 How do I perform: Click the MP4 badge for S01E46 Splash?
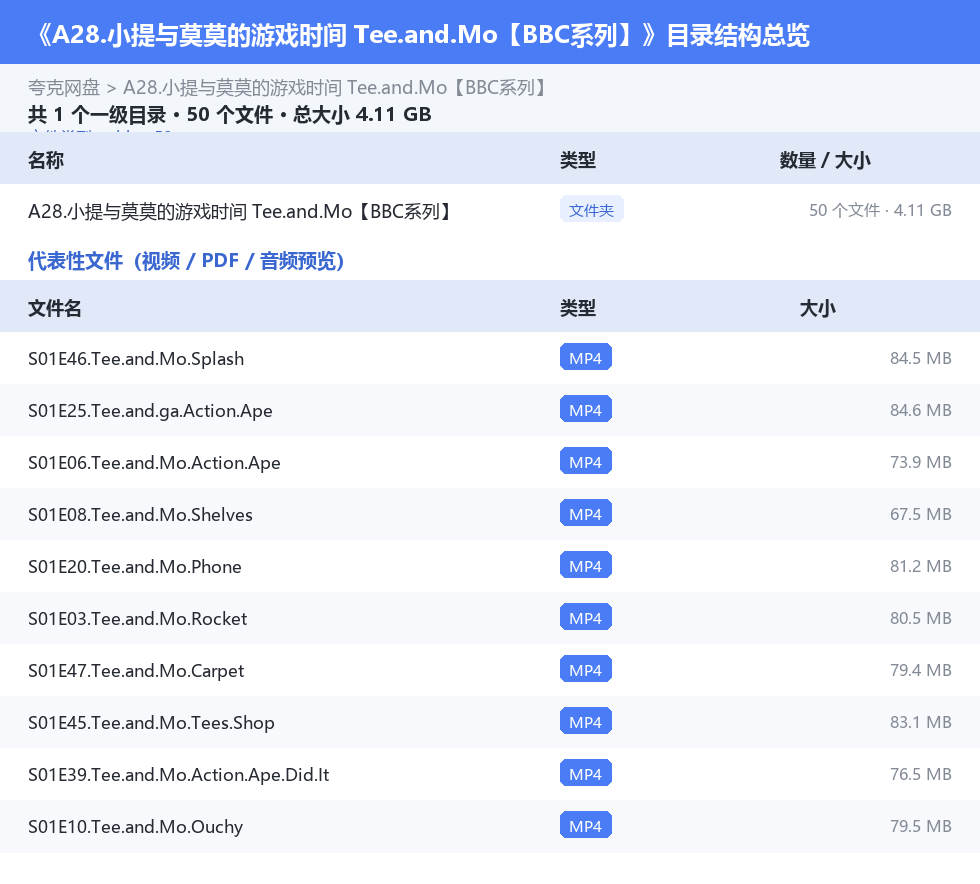[586, 358]
